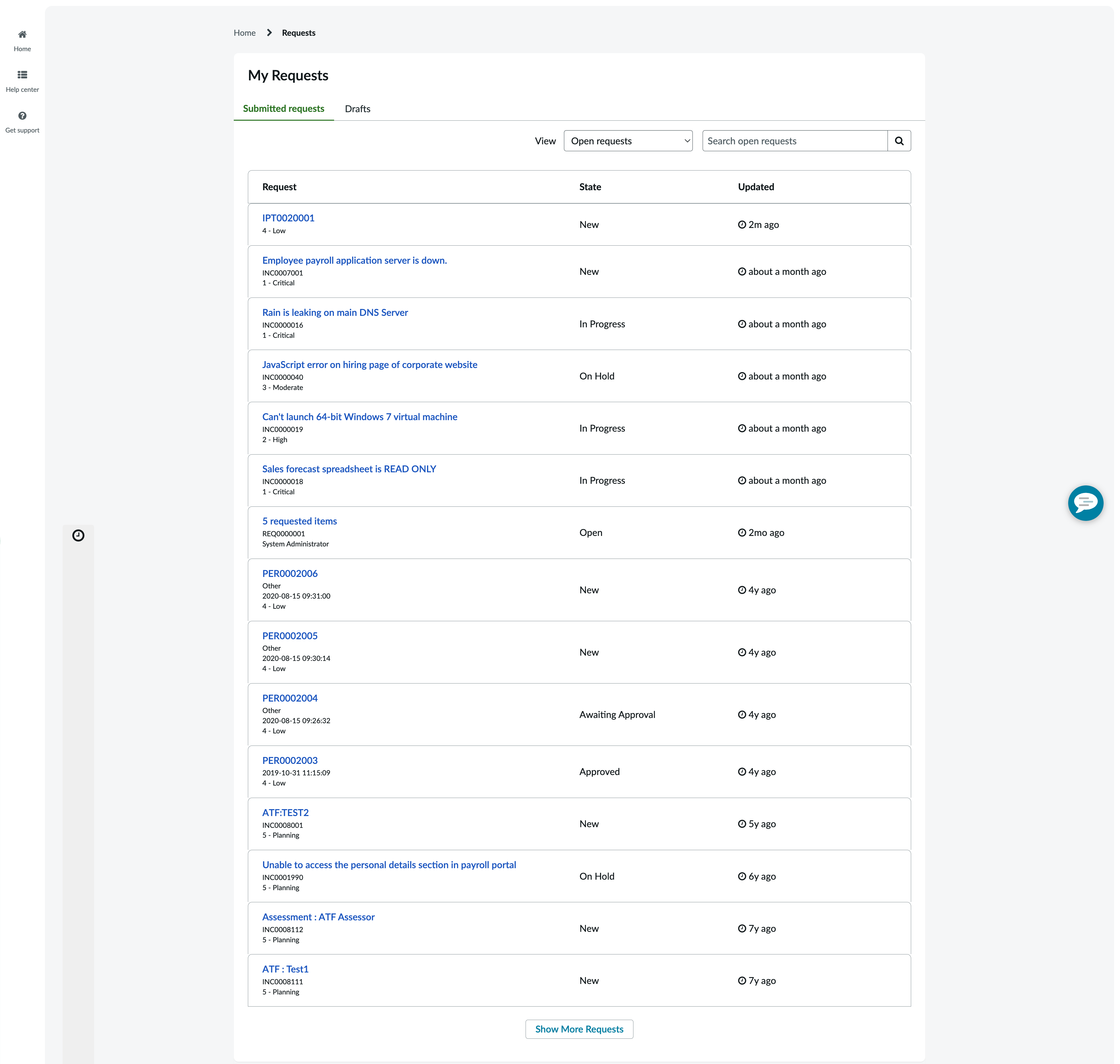Click 'System Administrator' under REQ0000001
This screenshot has height=1064, width=1120.
pos(295,544)
